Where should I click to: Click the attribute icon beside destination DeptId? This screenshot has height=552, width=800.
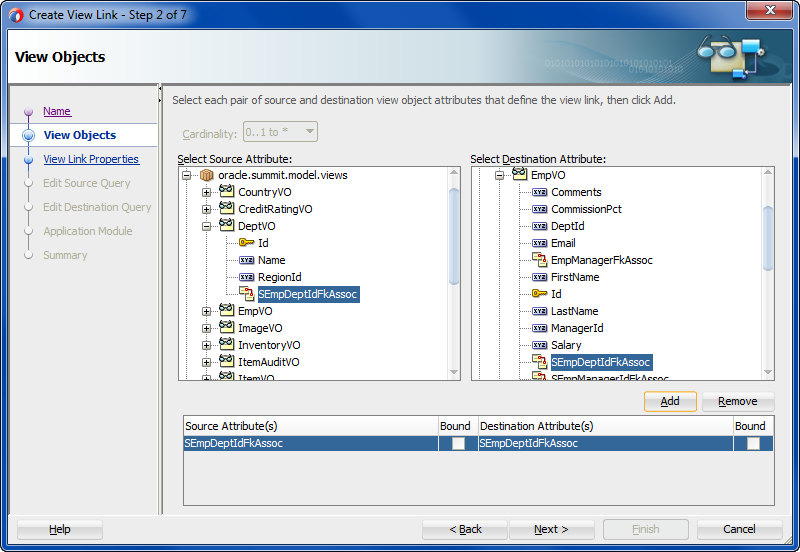click(x=539, y=226)
